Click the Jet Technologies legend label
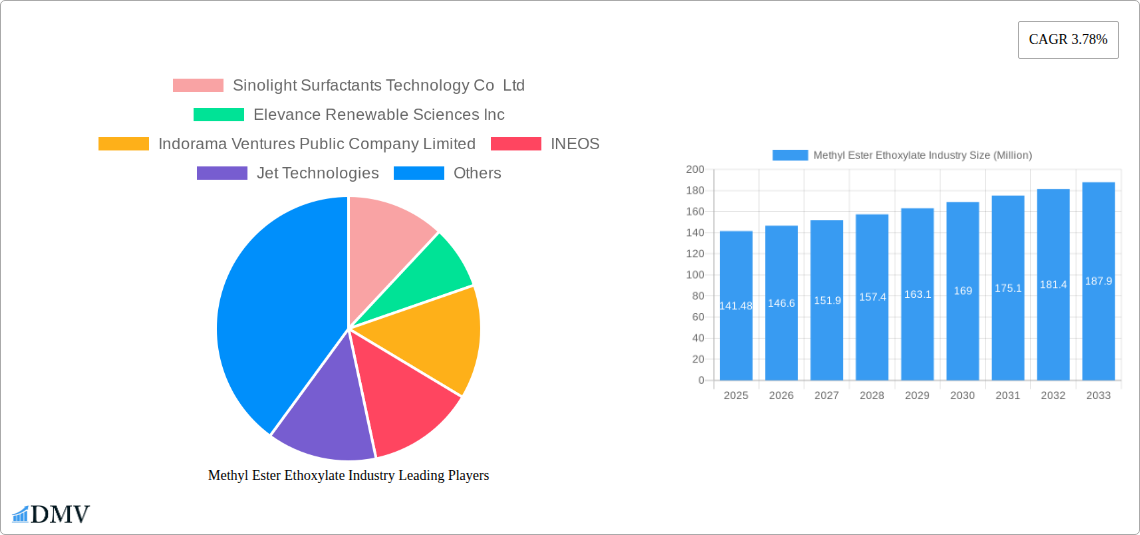 [318, 173]
